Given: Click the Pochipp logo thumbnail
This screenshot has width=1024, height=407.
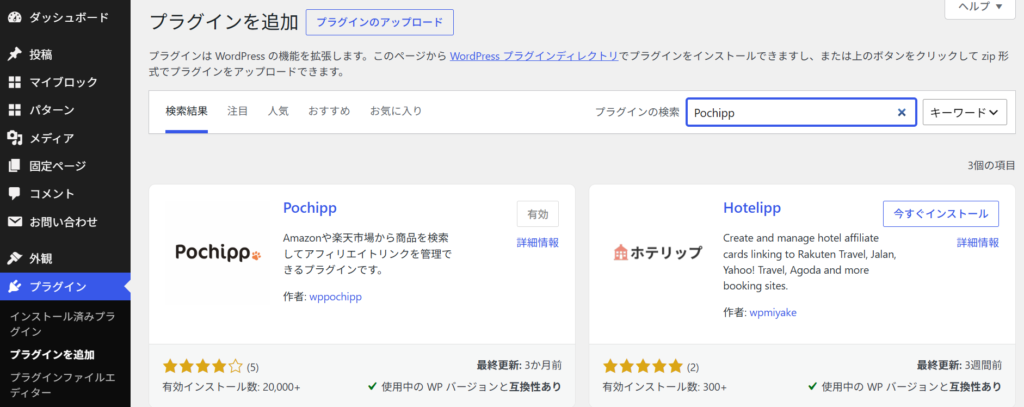Looking at the screenshot, I should pos(217,252).
